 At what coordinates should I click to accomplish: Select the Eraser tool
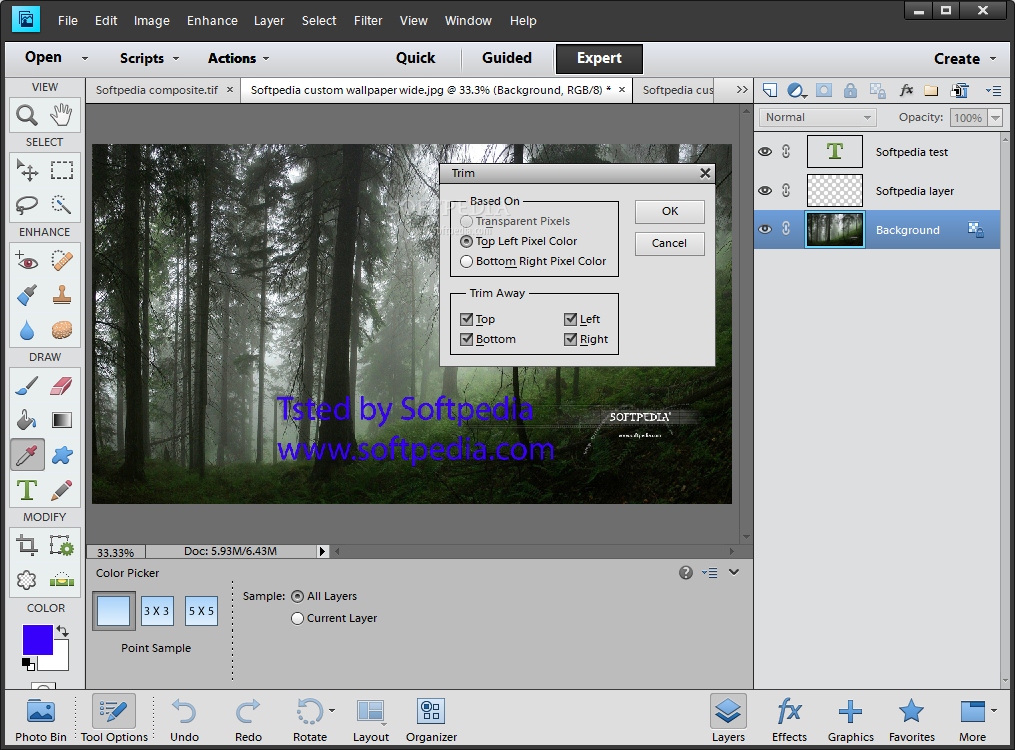pos(61,386)
